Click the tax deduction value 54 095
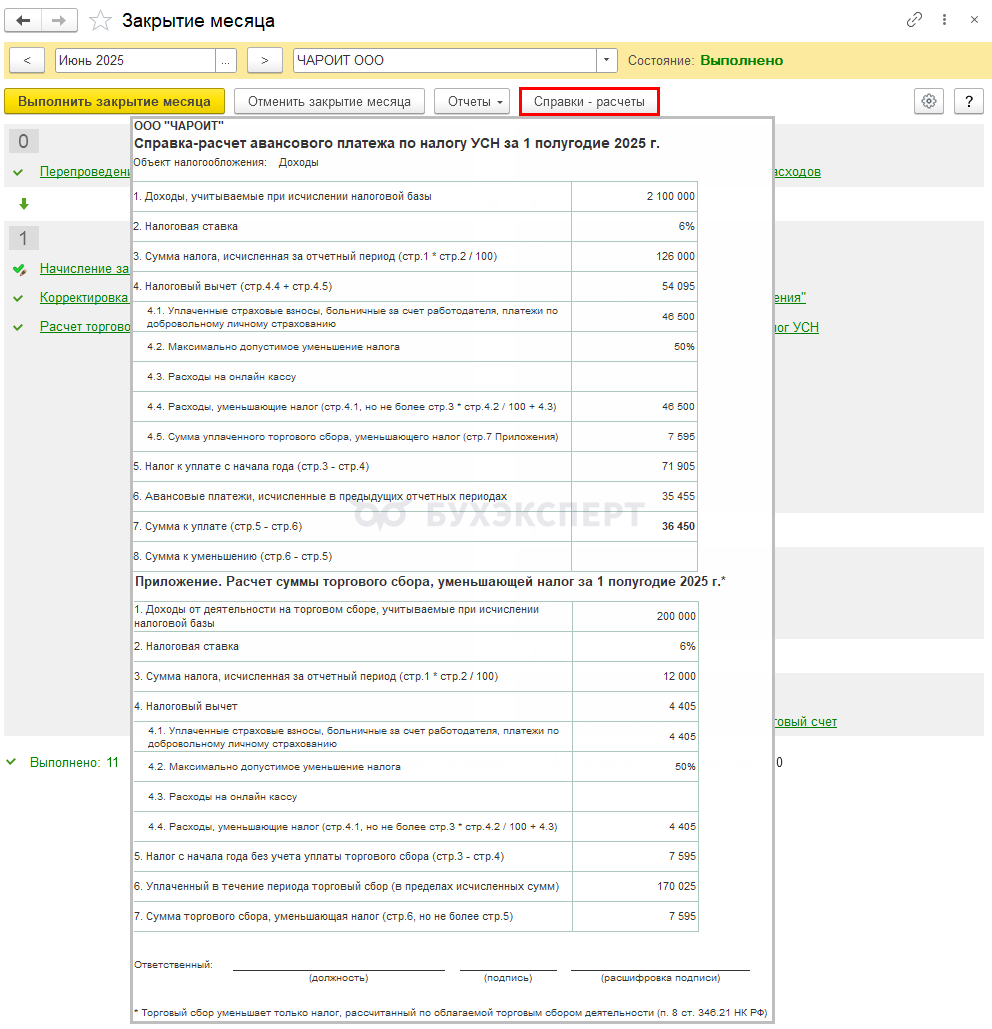Screen dimensions: 992x1029 coord(678,286)
